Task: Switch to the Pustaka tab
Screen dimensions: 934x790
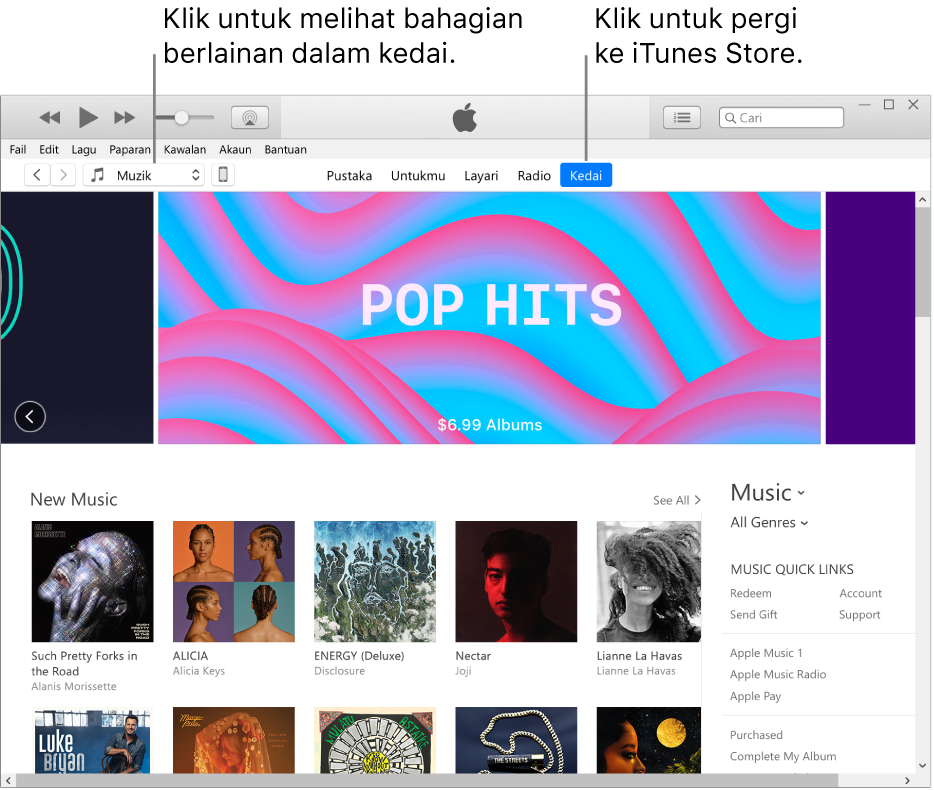Action: (349, 175)
